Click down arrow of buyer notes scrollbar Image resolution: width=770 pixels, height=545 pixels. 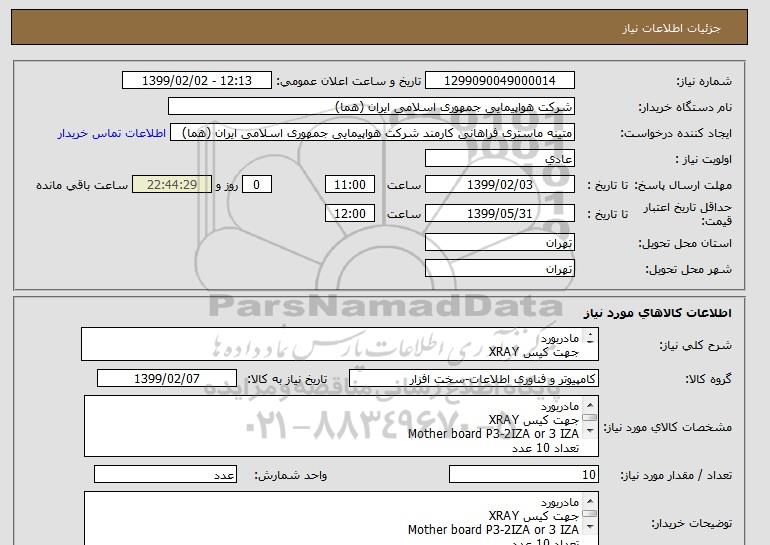coord(590,527)
